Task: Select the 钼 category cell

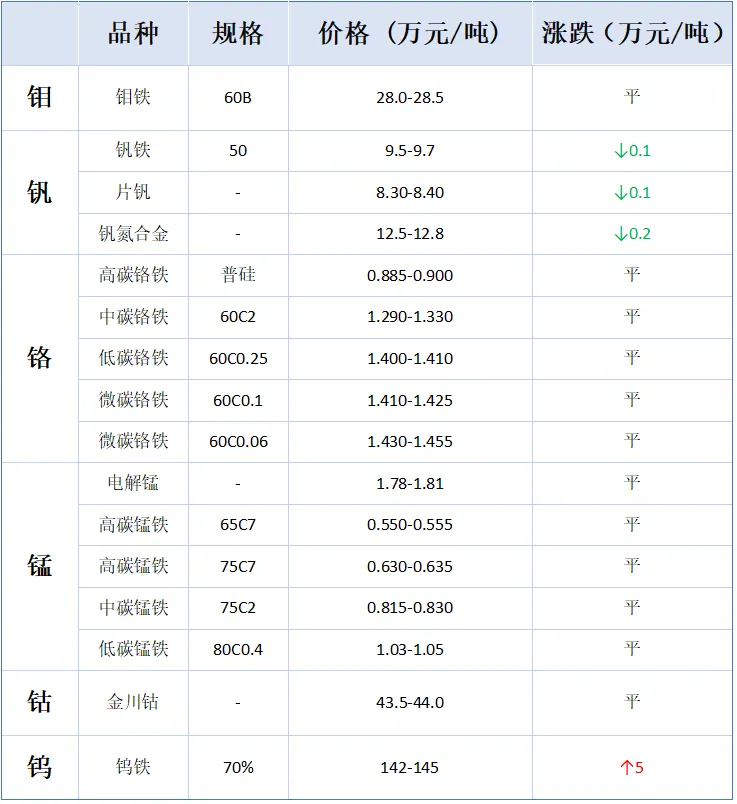Action: tap(39, 98)
